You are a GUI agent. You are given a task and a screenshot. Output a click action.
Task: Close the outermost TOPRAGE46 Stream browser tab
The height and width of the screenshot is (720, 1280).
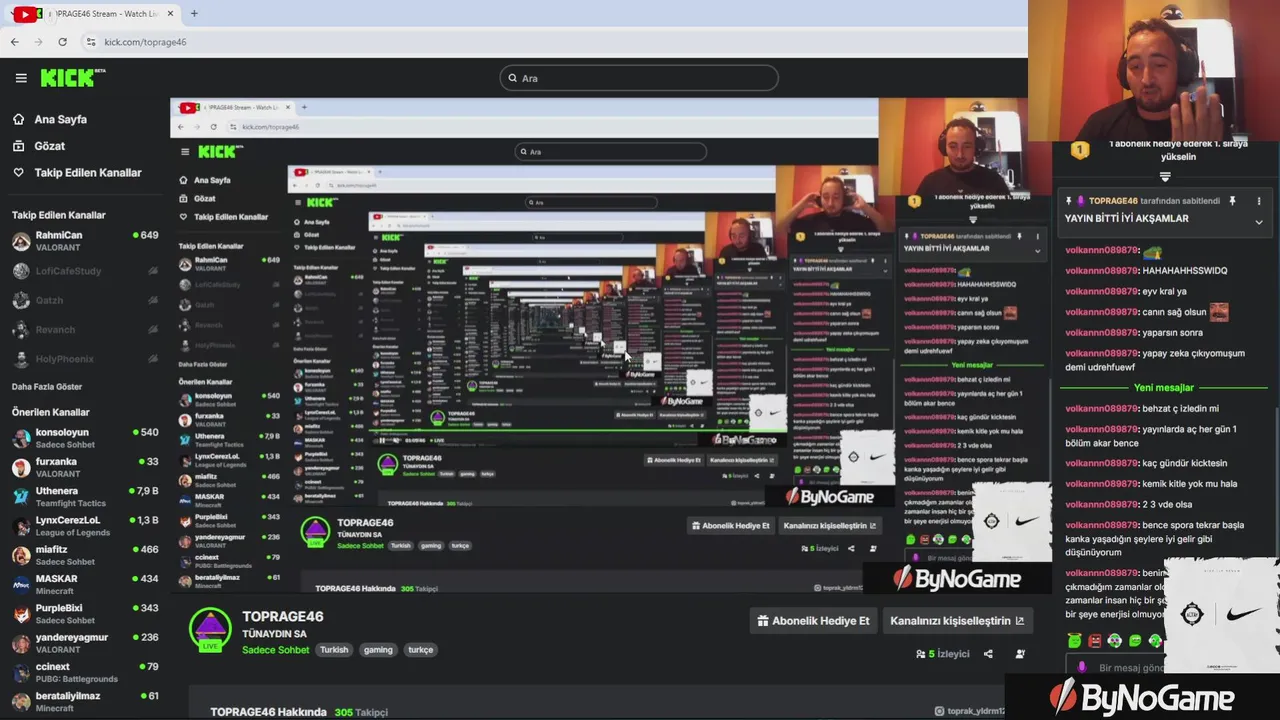pos(172,13)
